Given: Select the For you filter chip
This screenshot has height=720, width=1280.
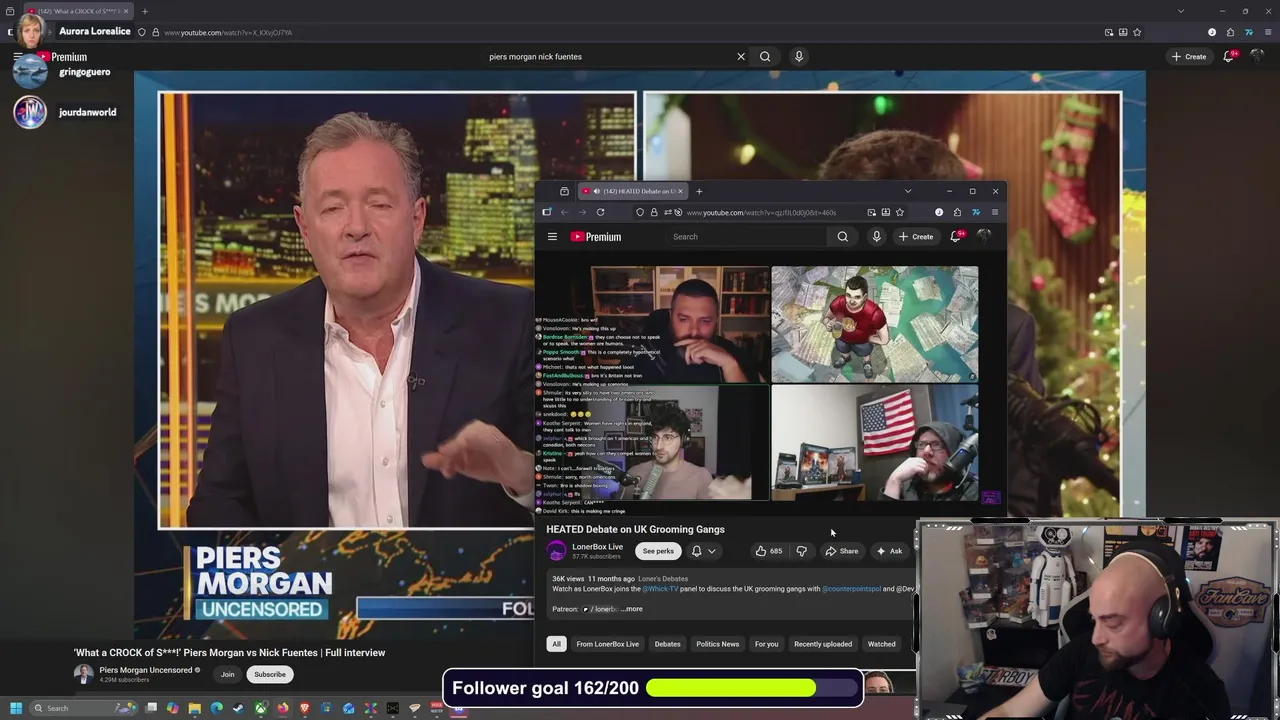Looking at the screenshot, I should [x=766, y=644].
